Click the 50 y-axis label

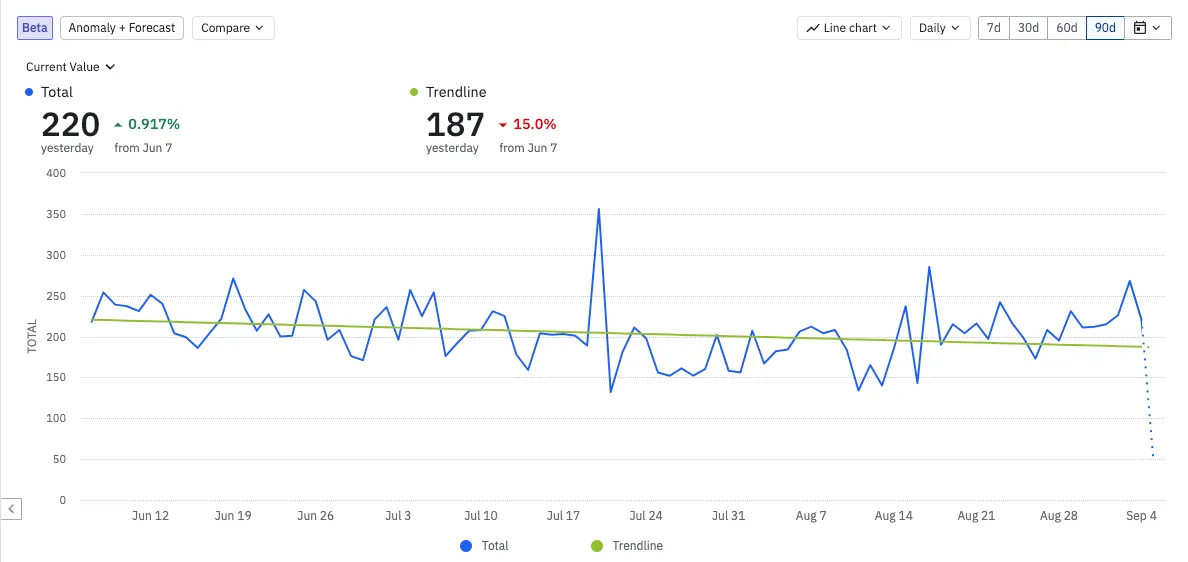[x=61, y=459]
